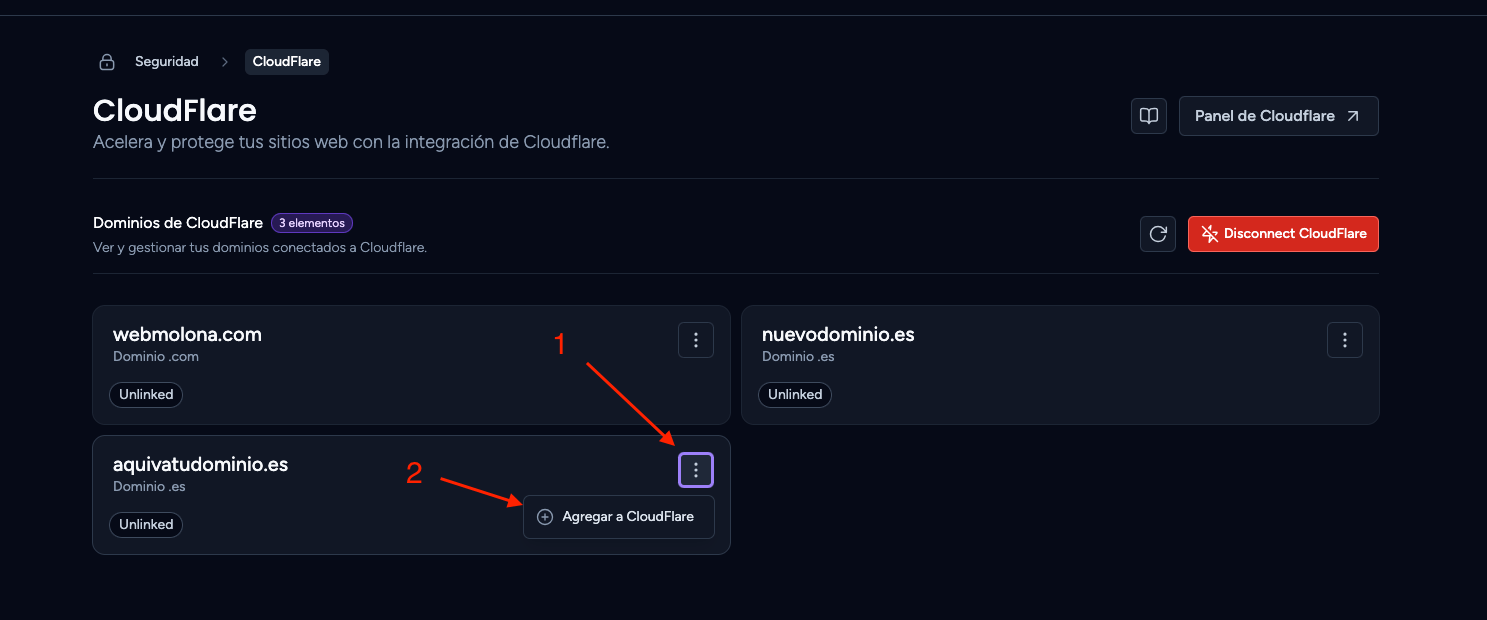Open the documentation book icon

click(1149, 116)
